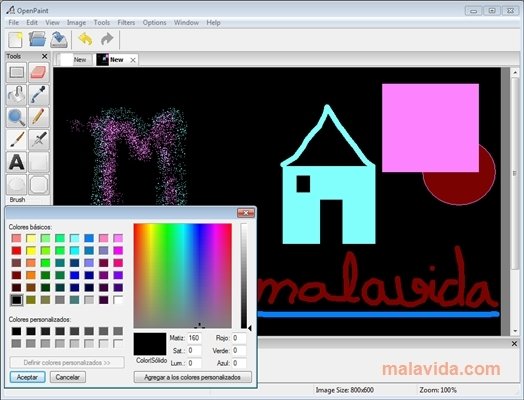Select the paint bucket fill tool

click(16, 95)
